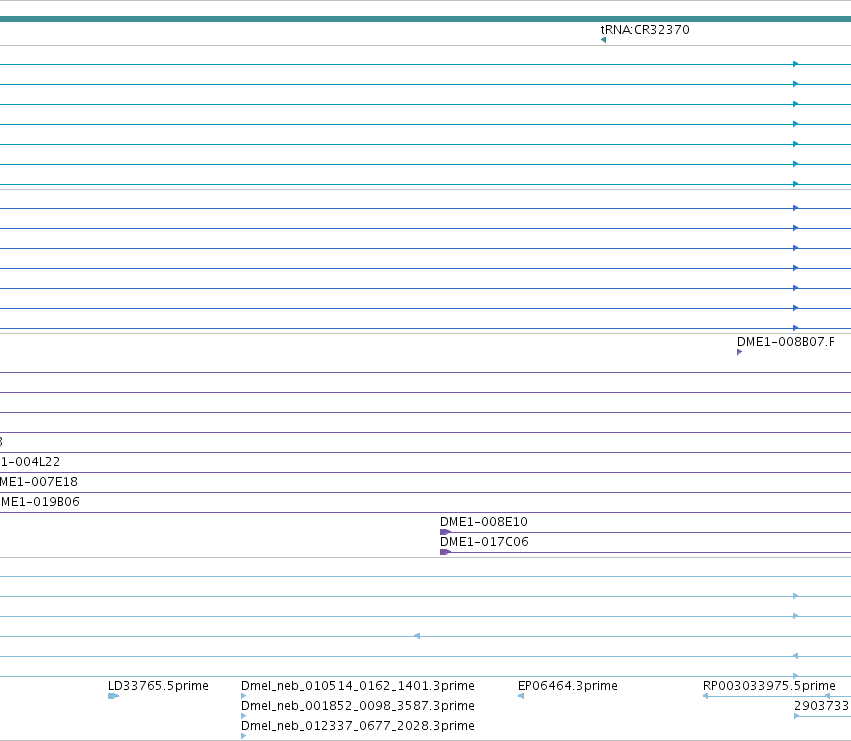Click Dmel_neb_001852_0098_3587.3prime label

358,706
